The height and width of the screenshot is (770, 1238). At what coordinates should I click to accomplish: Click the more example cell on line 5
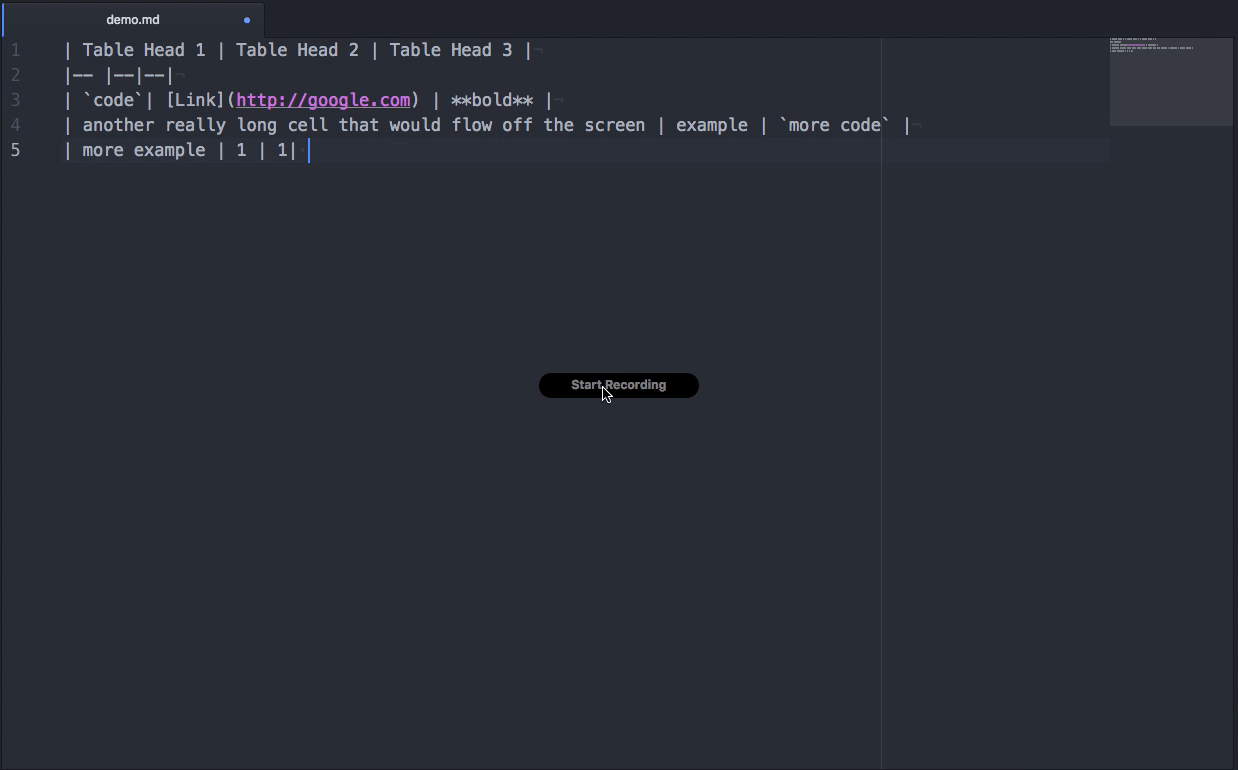tap(143, 150)
